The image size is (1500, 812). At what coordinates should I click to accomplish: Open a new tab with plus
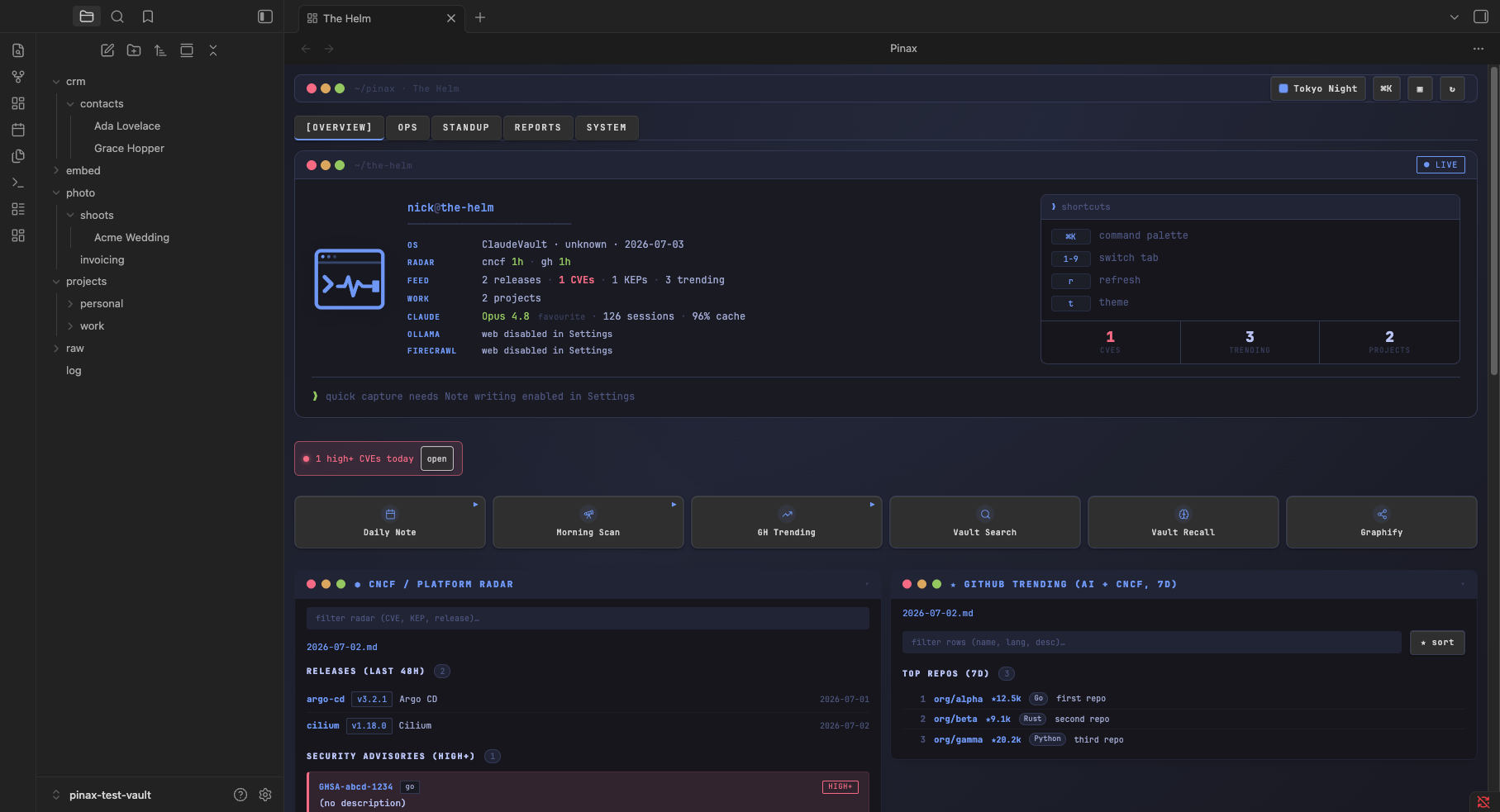pyautogui.click(x=480, y=17)
